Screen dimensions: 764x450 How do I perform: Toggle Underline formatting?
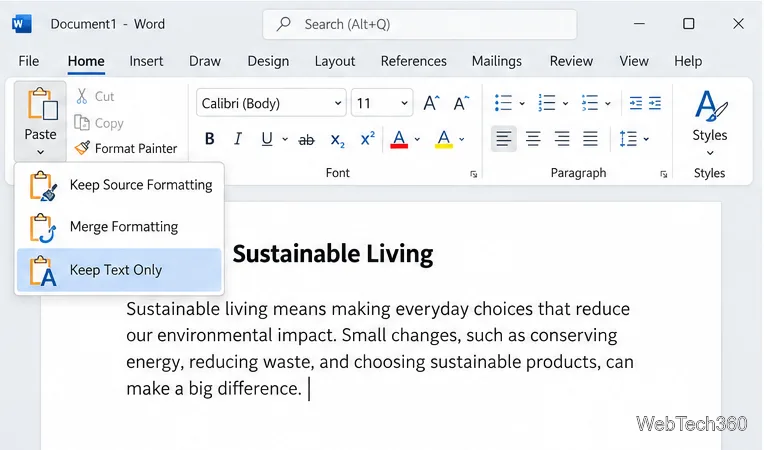[x=267, y=139]
